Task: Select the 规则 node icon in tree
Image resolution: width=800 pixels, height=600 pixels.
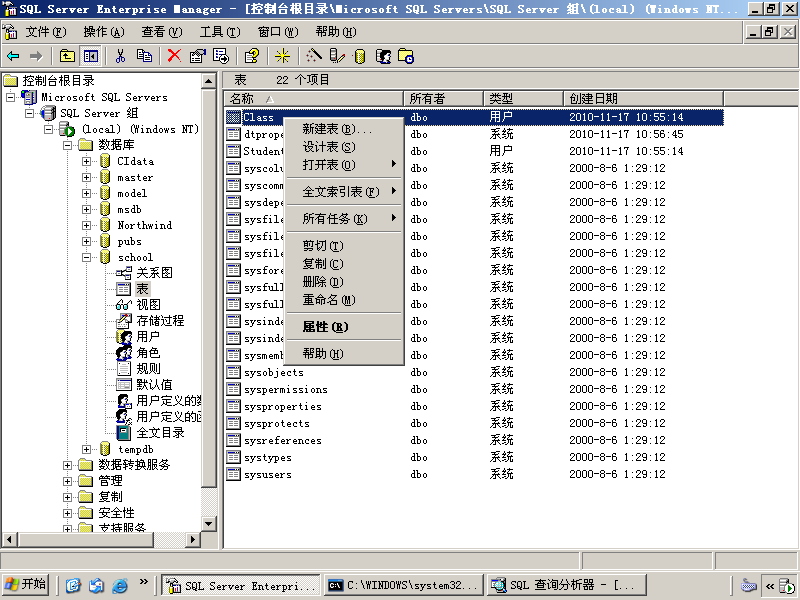Action: click(x=123, y=369)
